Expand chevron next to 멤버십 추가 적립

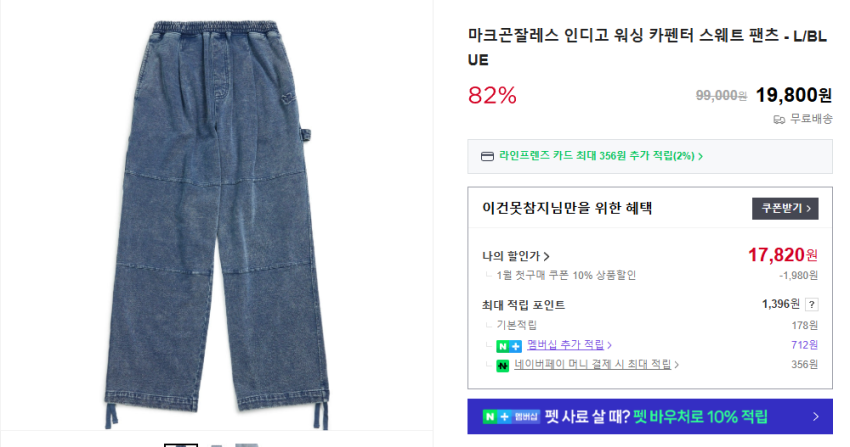610,345
